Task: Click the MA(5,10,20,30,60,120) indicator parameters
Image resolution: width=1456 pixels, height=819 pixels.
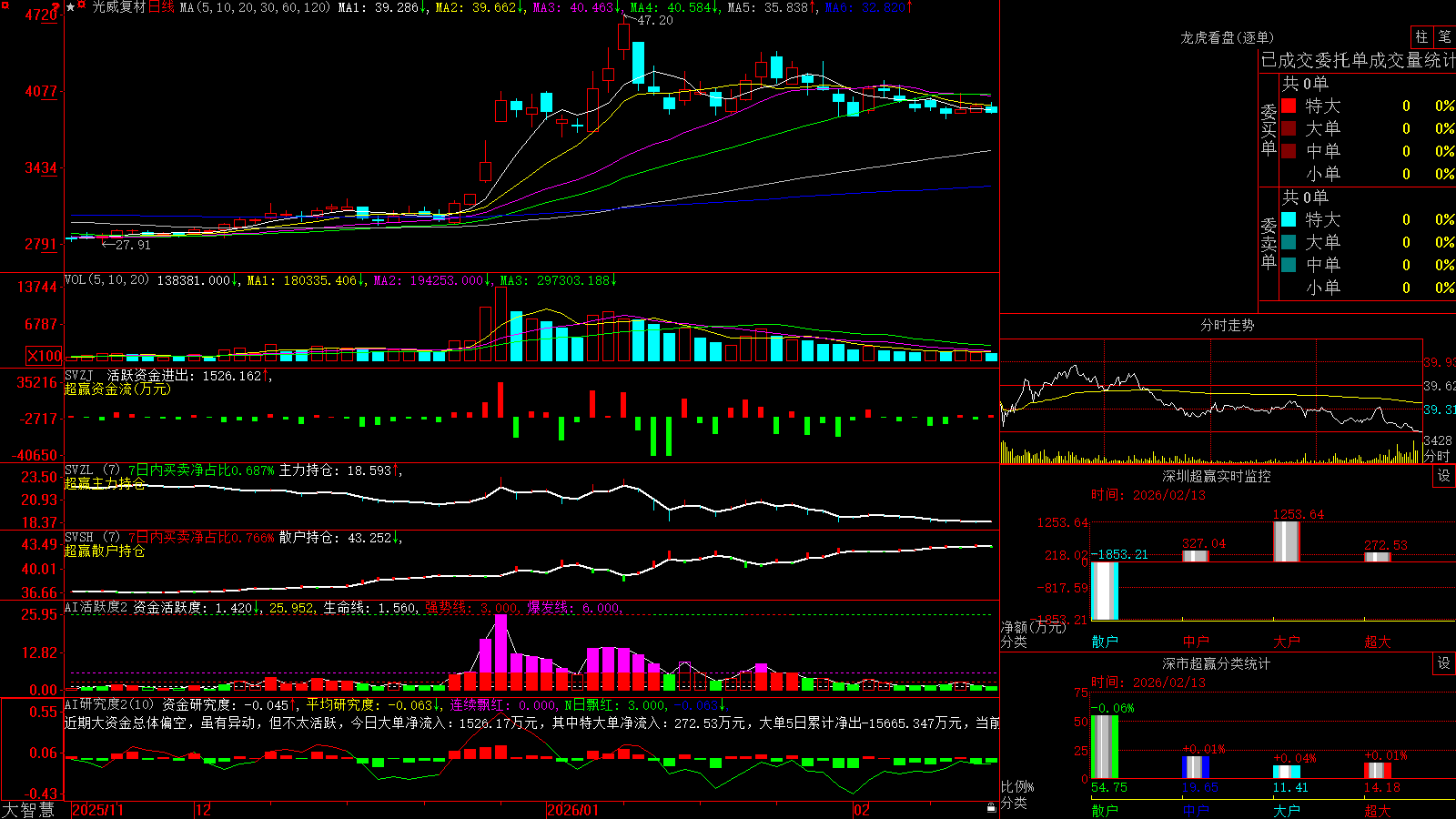Action: [x=256, y=7]
